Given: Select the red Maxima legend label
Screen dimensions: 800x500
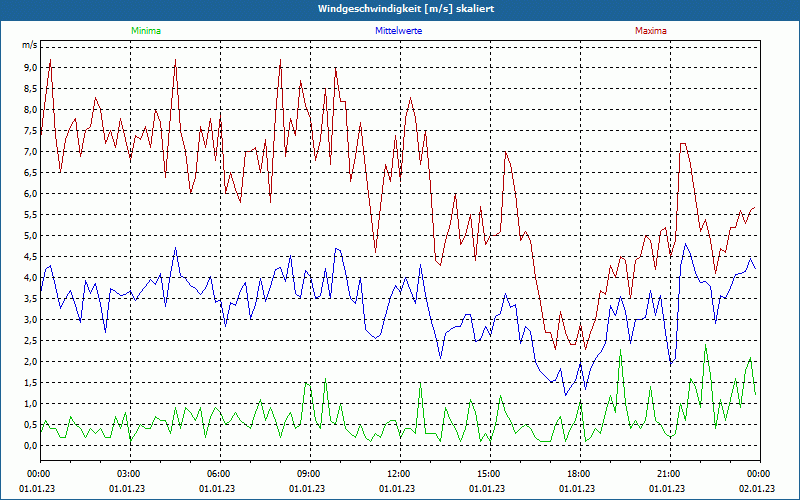Looking at the screenshot, I should pos(651,31).
